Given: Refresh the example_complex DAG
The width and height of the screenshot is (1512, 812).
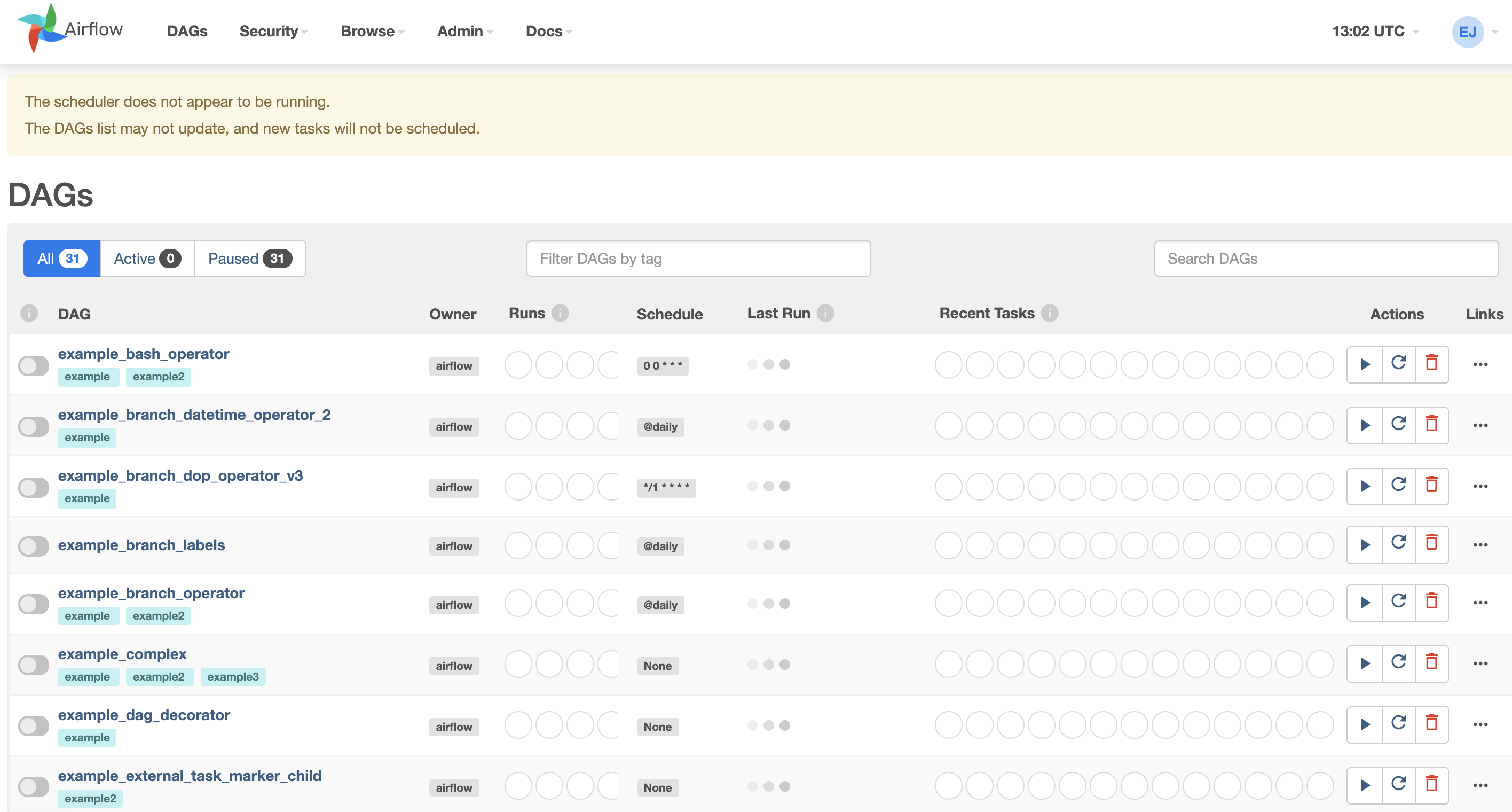Looking at the screenshot, I should (x=1399, y=664).
